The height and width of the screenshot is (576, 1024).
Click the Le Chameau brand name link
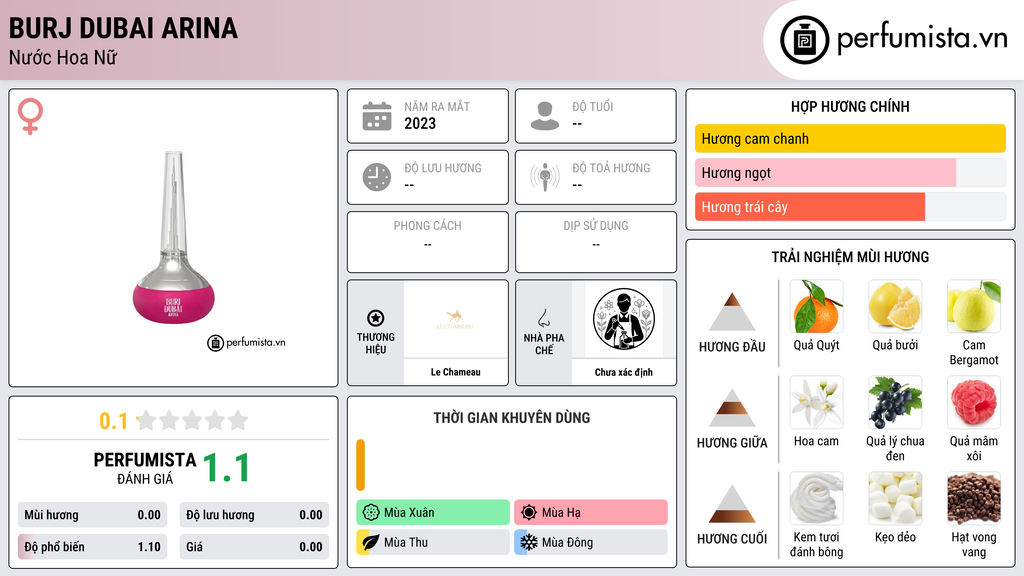pos(455,372)
